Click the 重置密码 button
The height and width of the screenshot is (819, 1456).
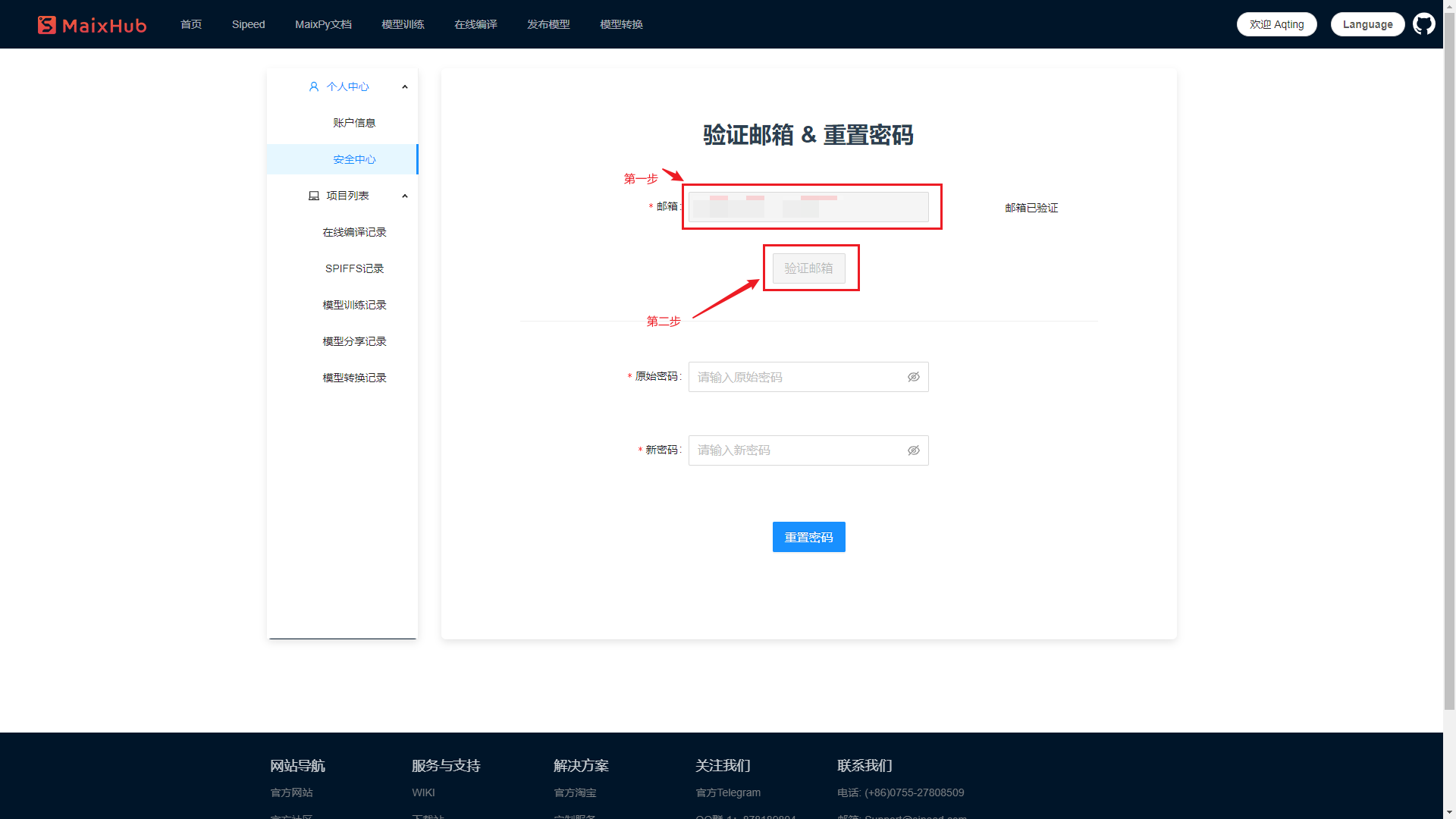coord(808,537)
